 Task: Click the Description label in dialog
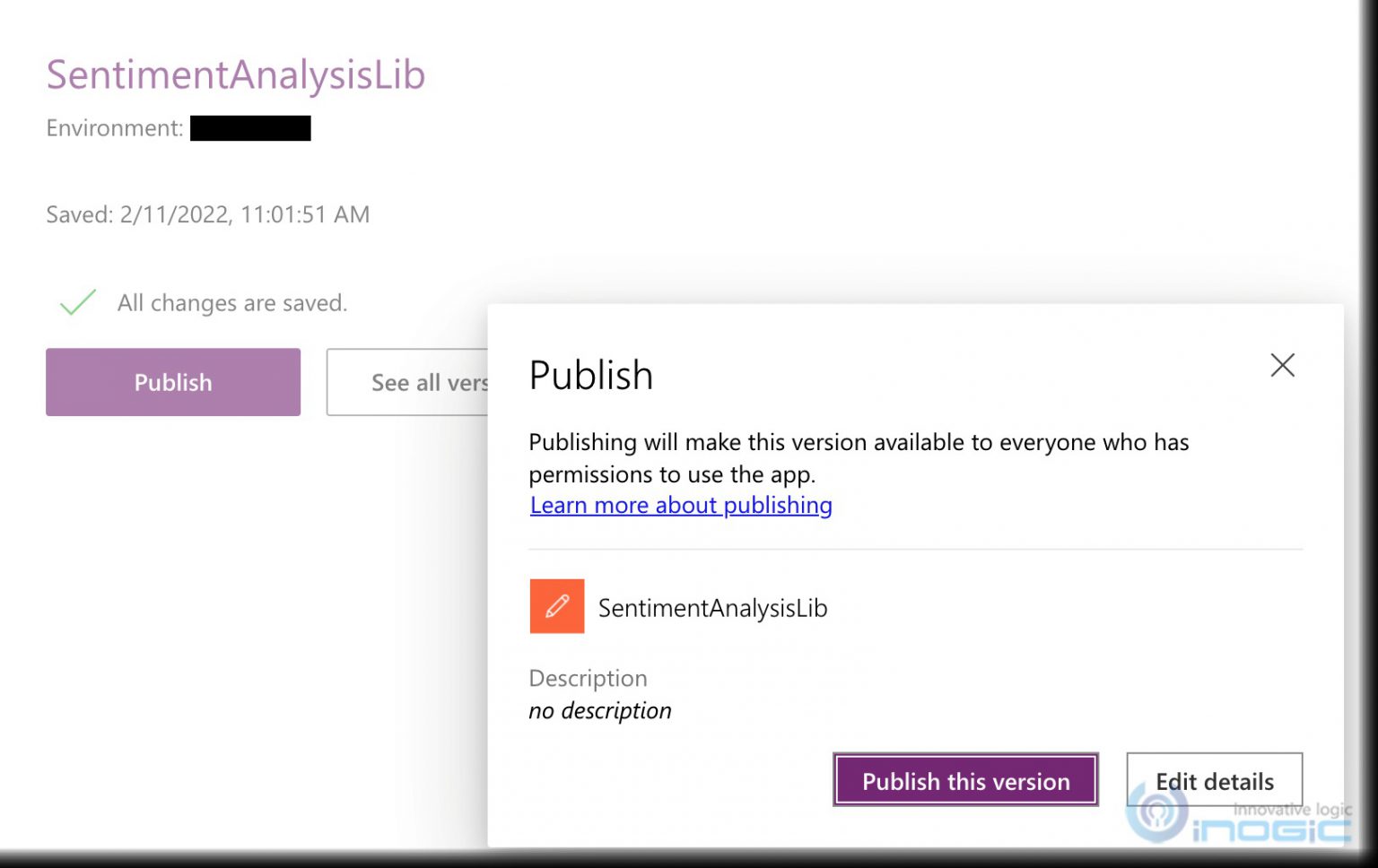pyautogui.click(x=588, y=678)
